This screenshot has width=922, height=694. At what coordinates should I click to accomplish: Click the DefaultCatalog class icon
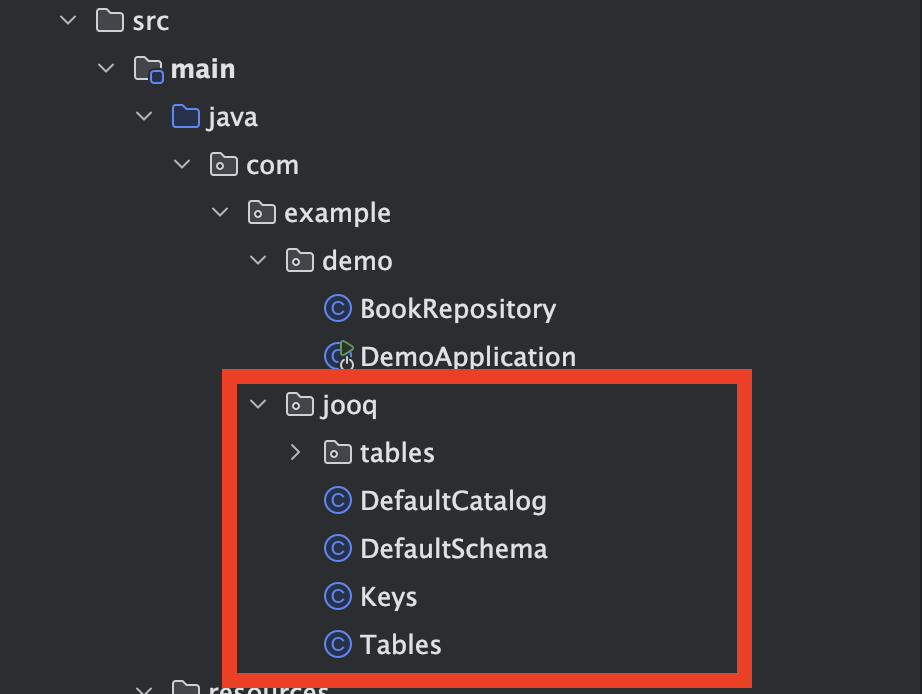click(338, 501)
